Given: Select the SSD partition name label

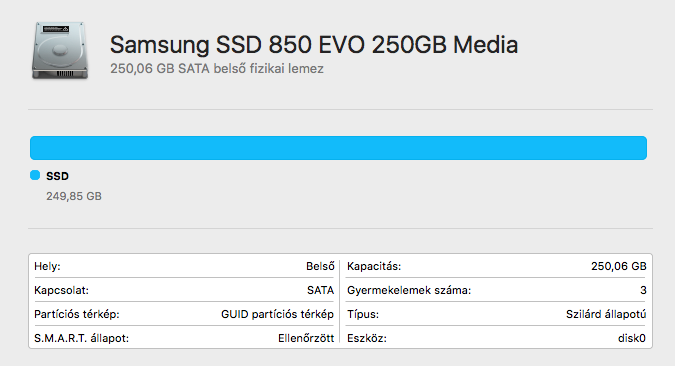Looking at the screenshot, I should click(x=57, y=176).
